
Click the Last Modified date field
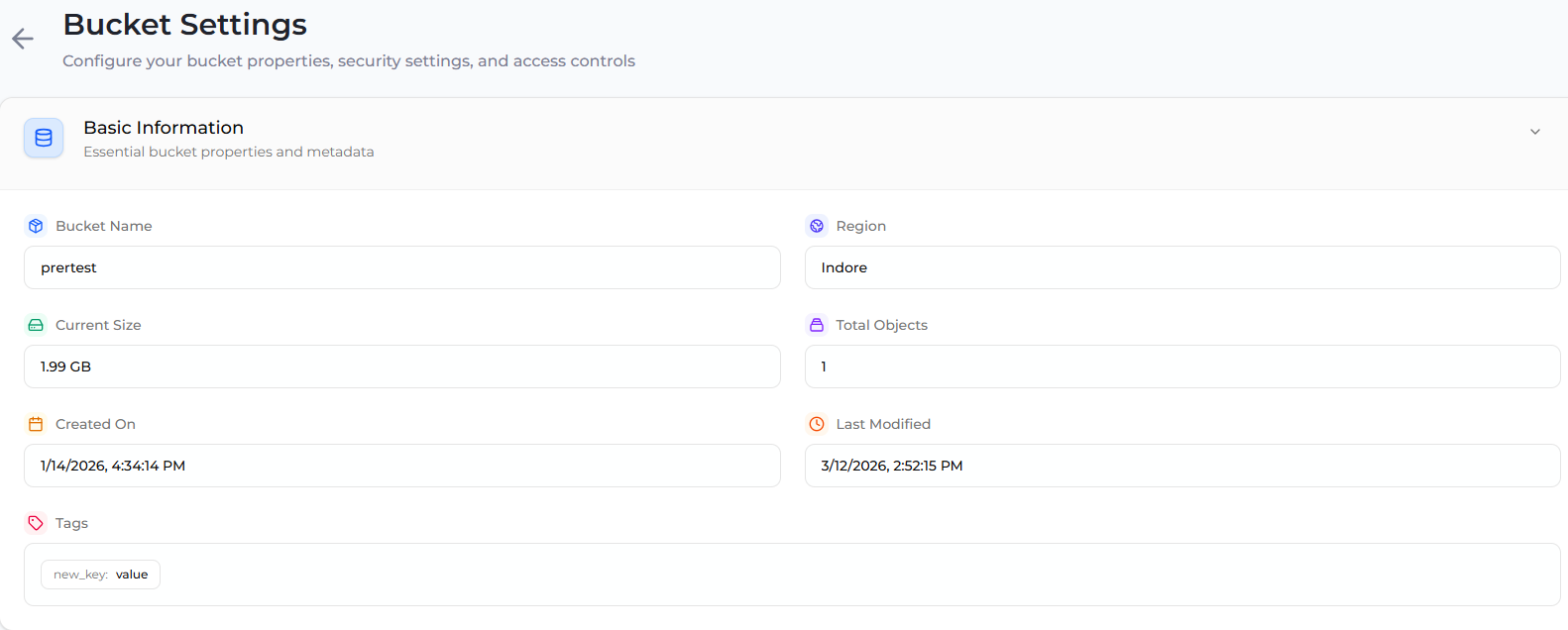[1181, 466]
